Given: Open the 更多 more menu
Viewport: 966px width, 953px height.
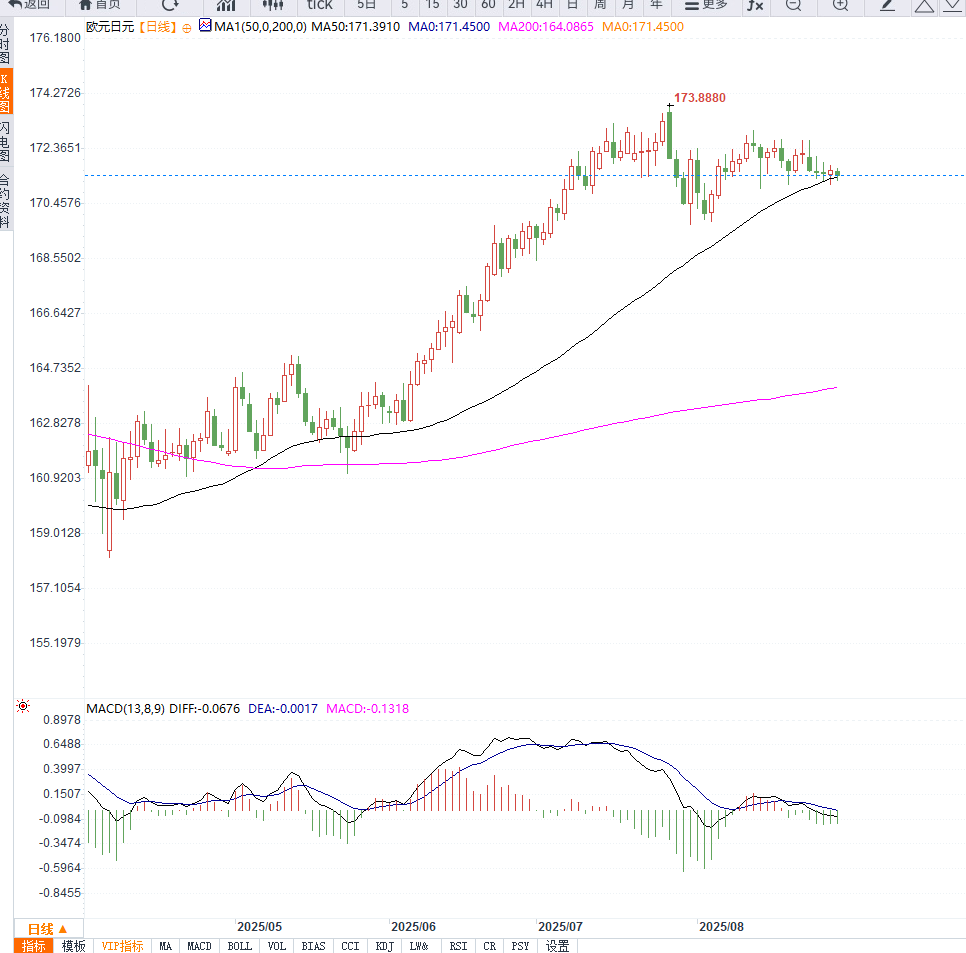Looking at the screenshot, I should coord(706,5).
